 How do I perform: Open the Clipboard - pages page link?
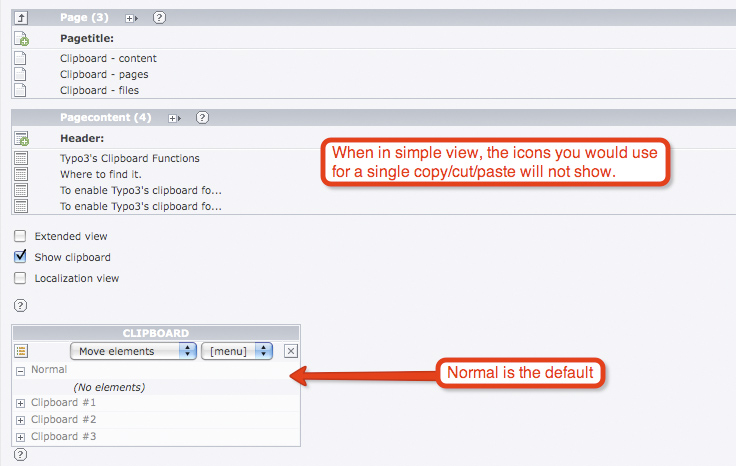tap(106, 74)
